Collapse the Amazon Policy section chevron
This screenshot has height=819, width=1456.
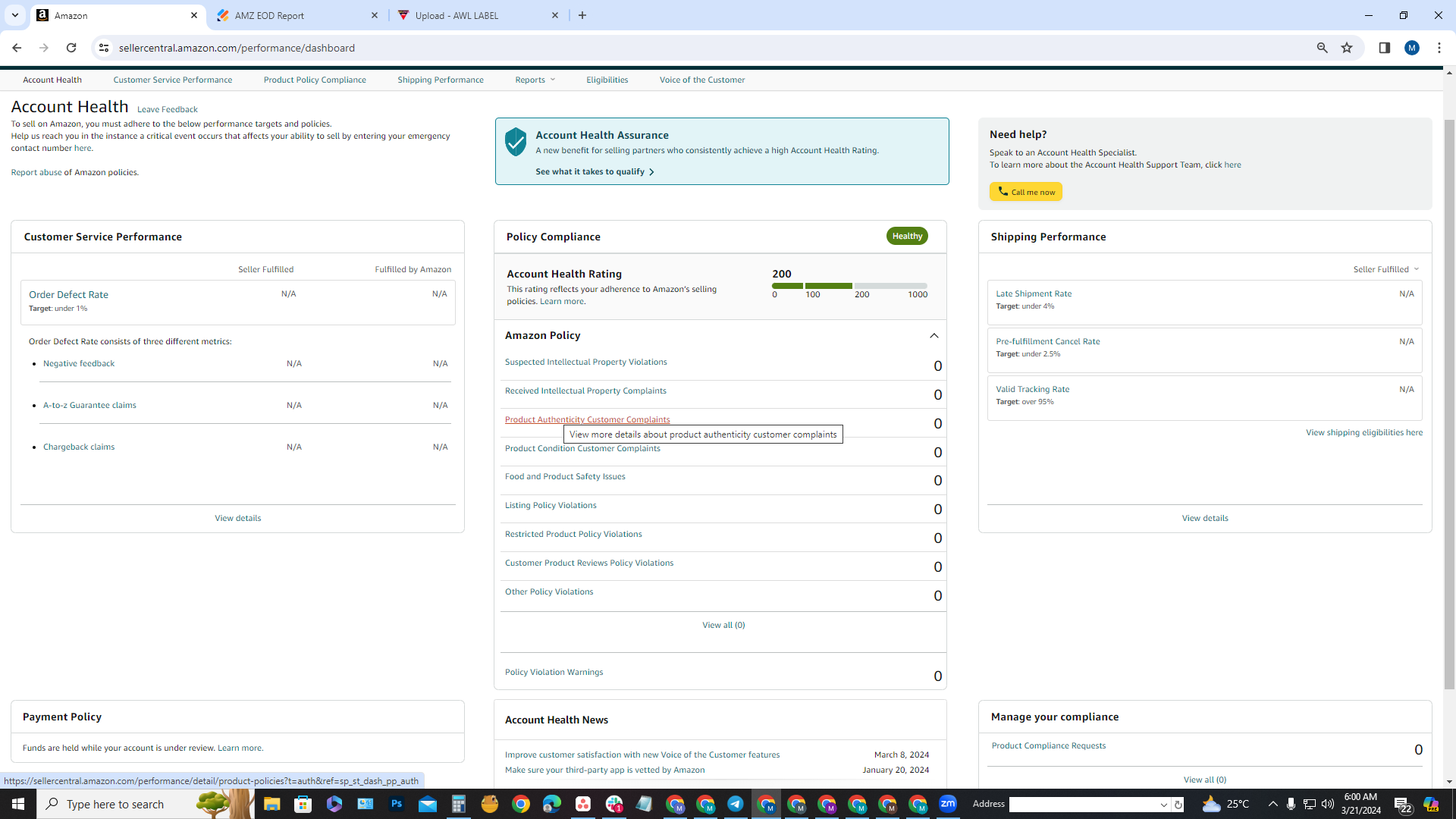point(934,335)
